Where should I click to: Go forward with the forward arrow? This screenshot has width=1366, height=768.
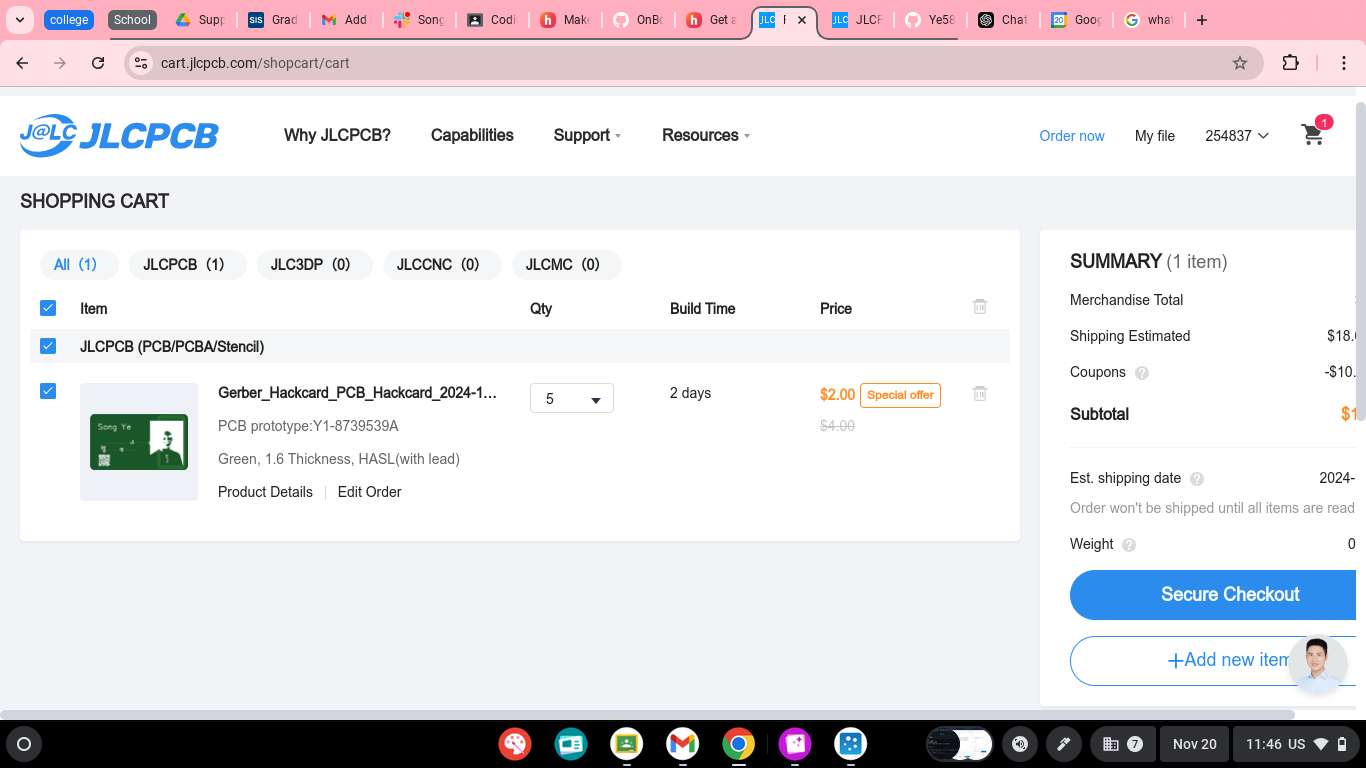point(60,63)
